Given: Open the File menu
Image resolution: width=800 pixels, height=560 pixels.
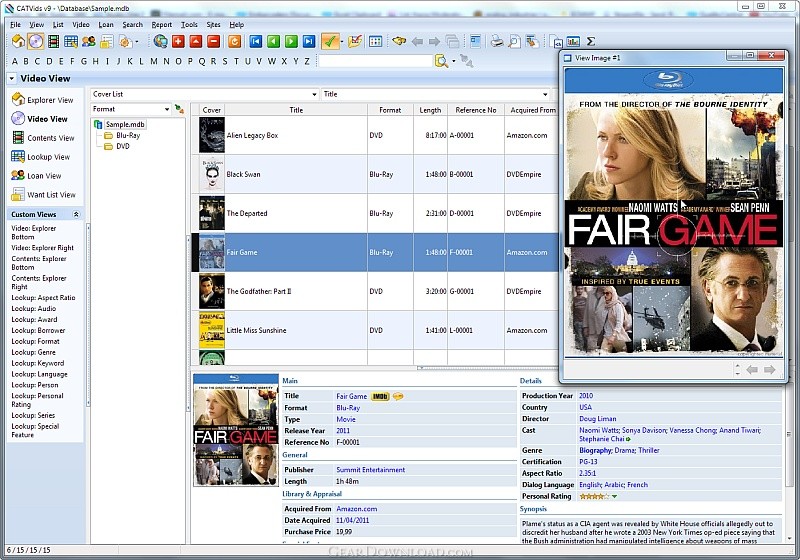Looking at the screenshot, I should [x=16, y=24].
